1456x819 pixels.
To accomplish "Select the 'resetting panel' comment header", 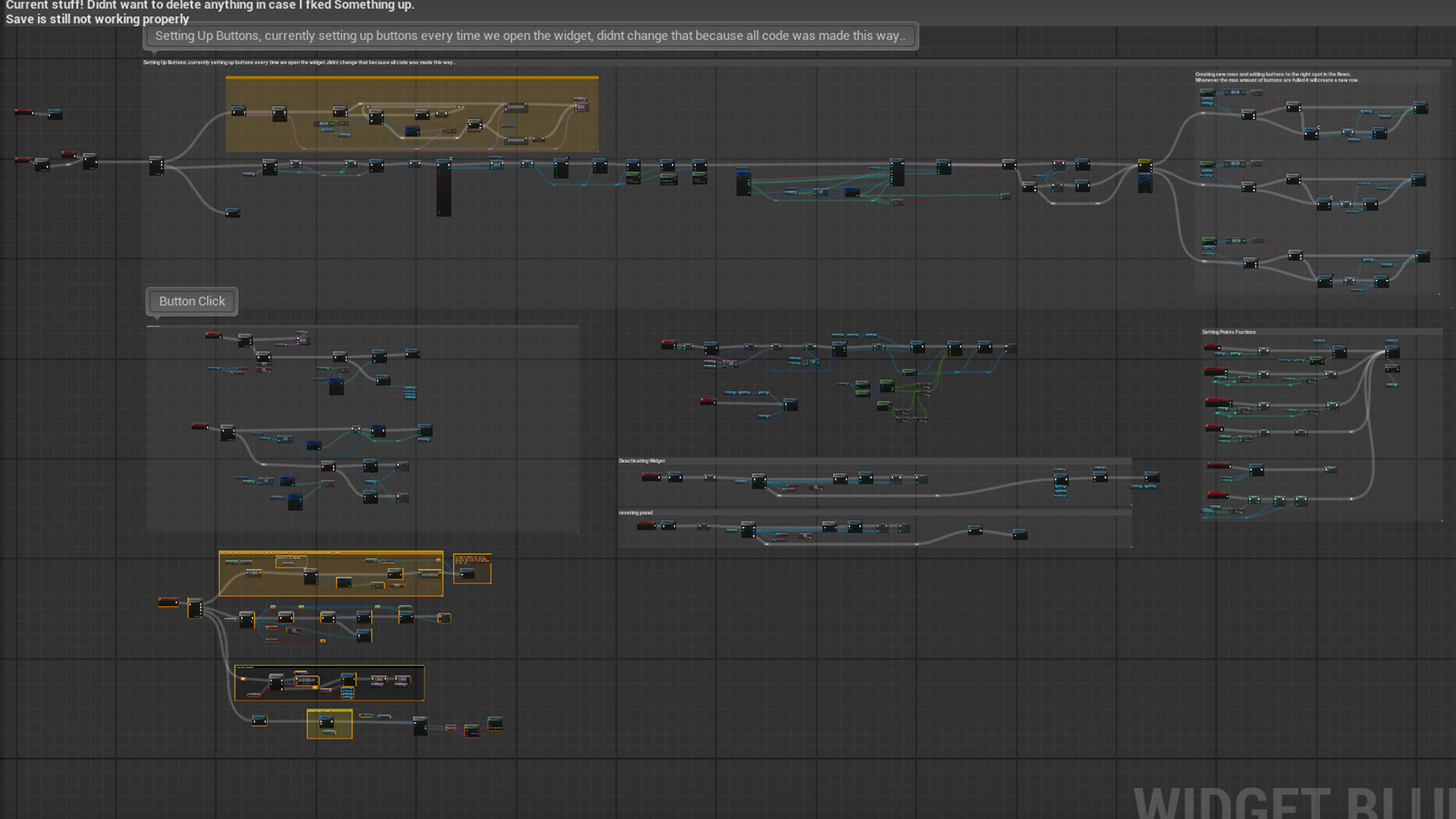I will coord(635,513).
